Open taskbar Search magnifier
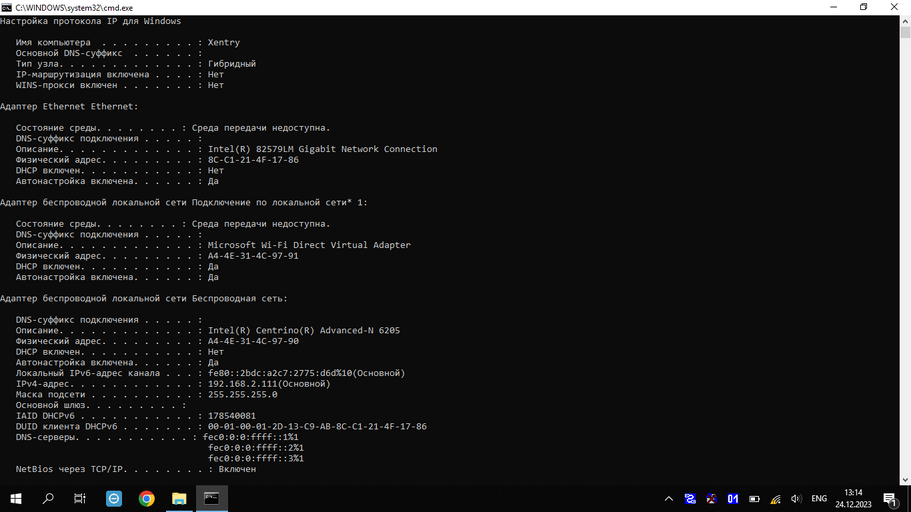Screen dimensions: 911x512 (x=48, y=499)
